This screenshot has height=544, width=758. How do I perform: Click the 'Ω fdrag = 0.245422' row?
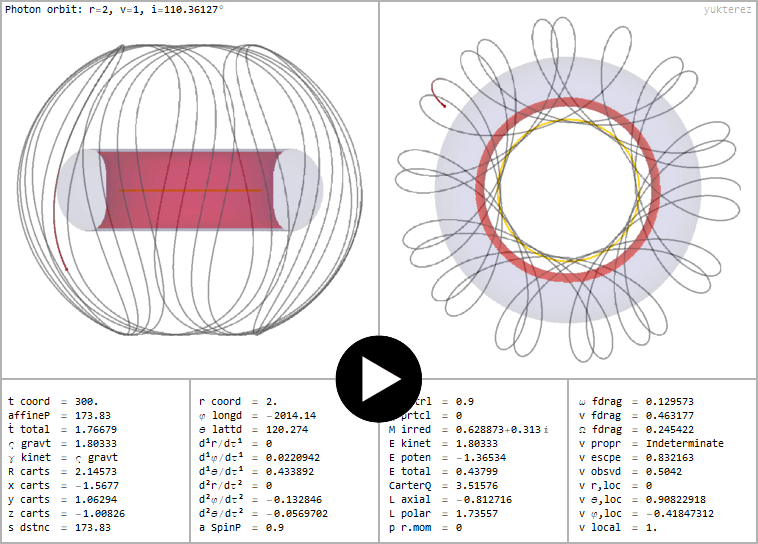(636, 429)
